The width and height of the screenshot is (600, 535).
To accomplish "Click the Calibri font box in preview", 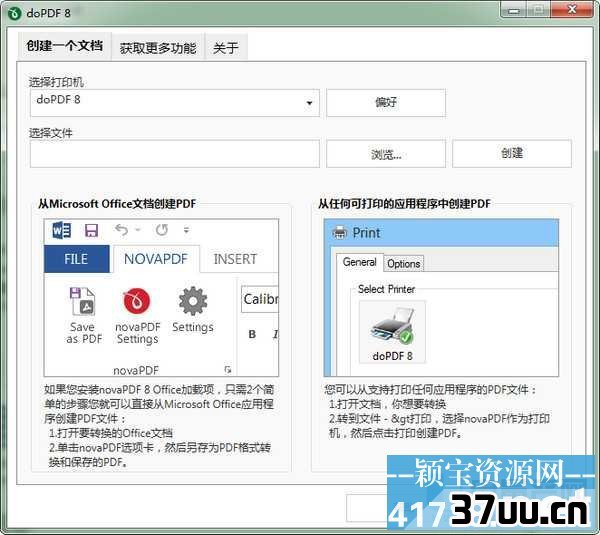I will pyautogui.click(x=260, y=299).
